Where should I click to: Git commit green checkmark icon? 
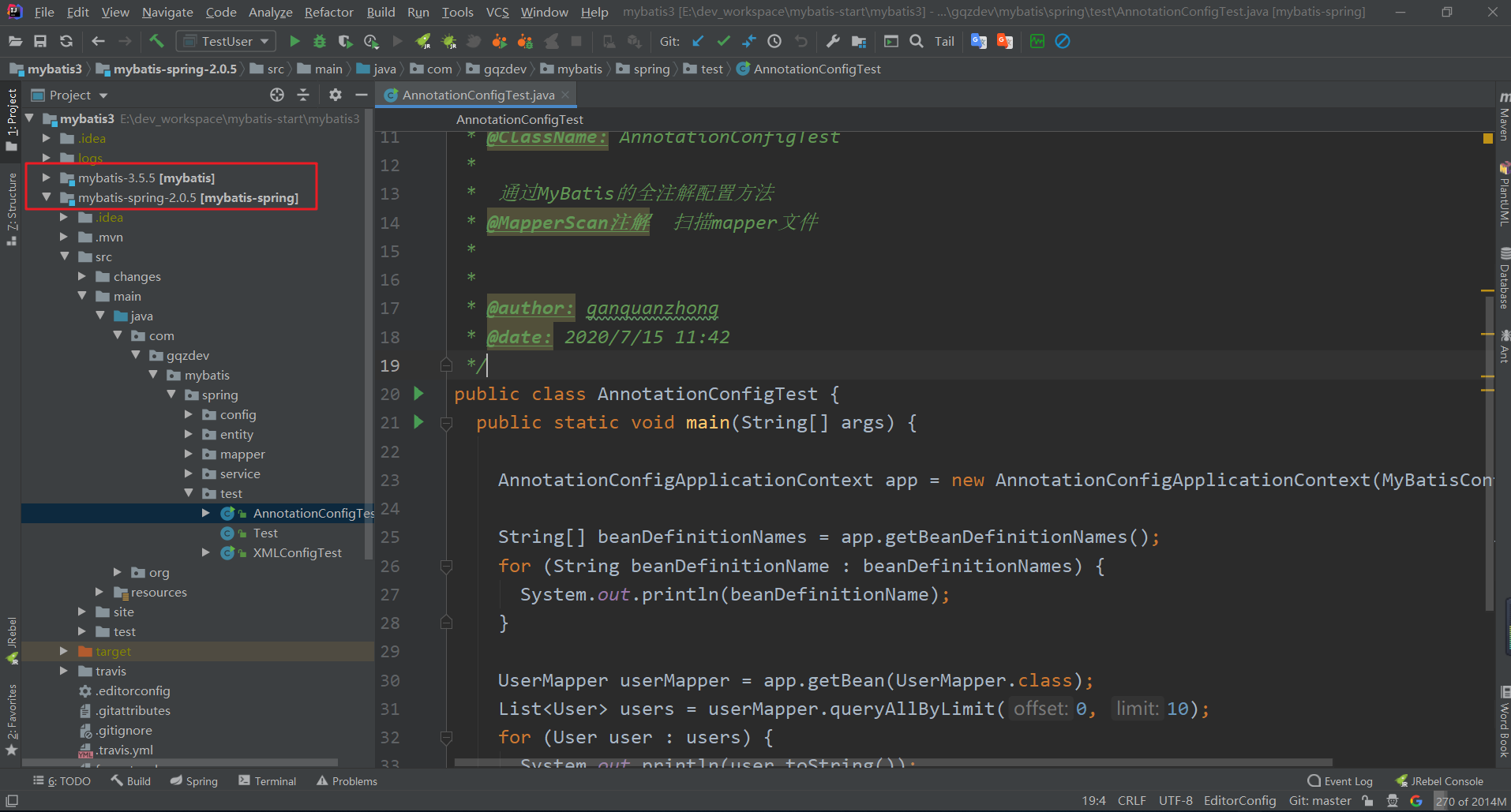[723, 41]
